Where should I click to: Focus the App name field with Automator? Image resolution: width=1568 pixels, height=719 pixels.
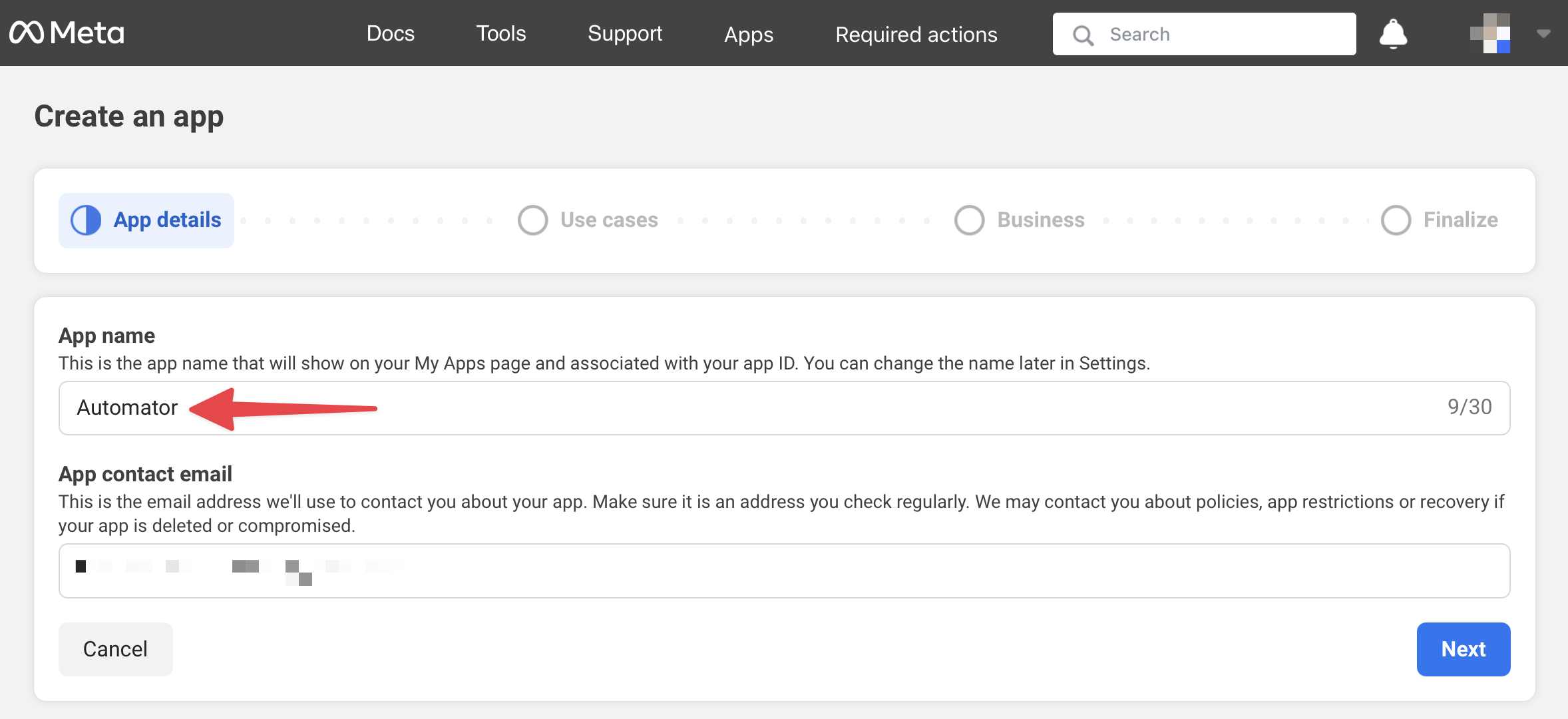pos(784,407)
